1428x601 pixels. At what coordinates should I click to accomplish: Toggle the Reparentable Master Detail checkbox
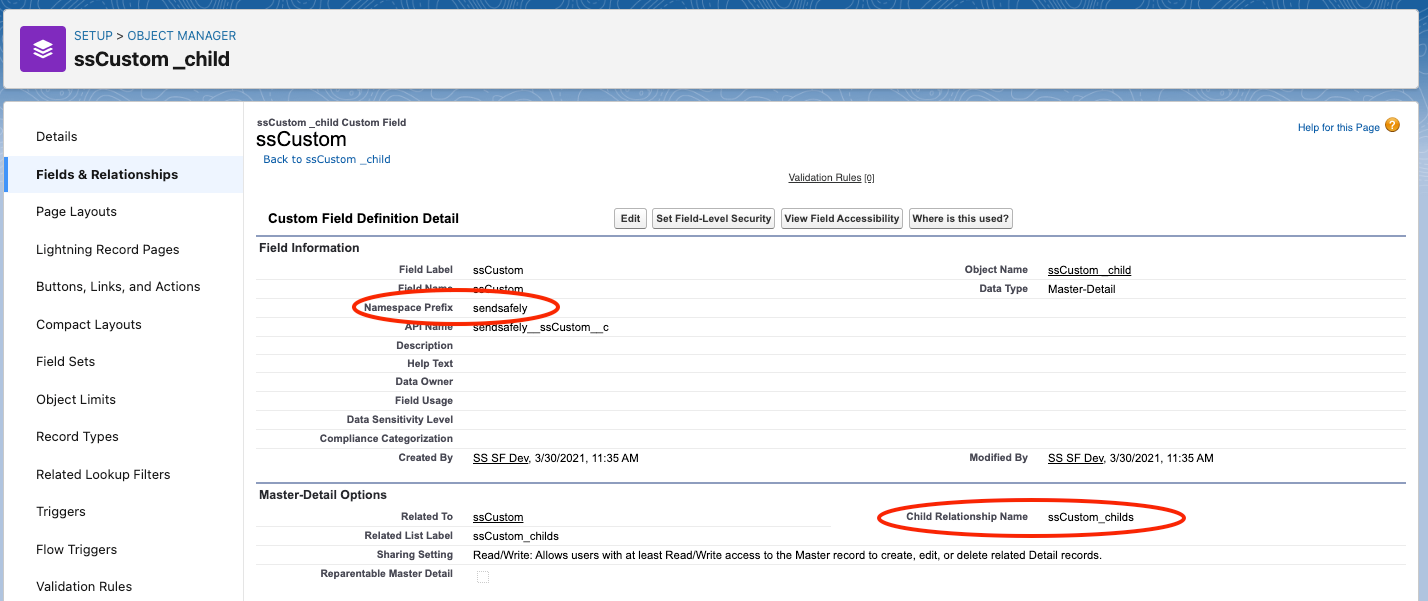[x=483, y=576]
